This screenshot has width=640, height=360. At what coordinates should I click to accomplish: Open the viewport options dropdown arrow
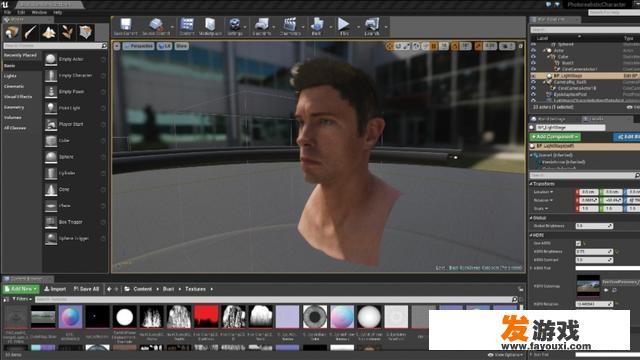click(117, 46)
